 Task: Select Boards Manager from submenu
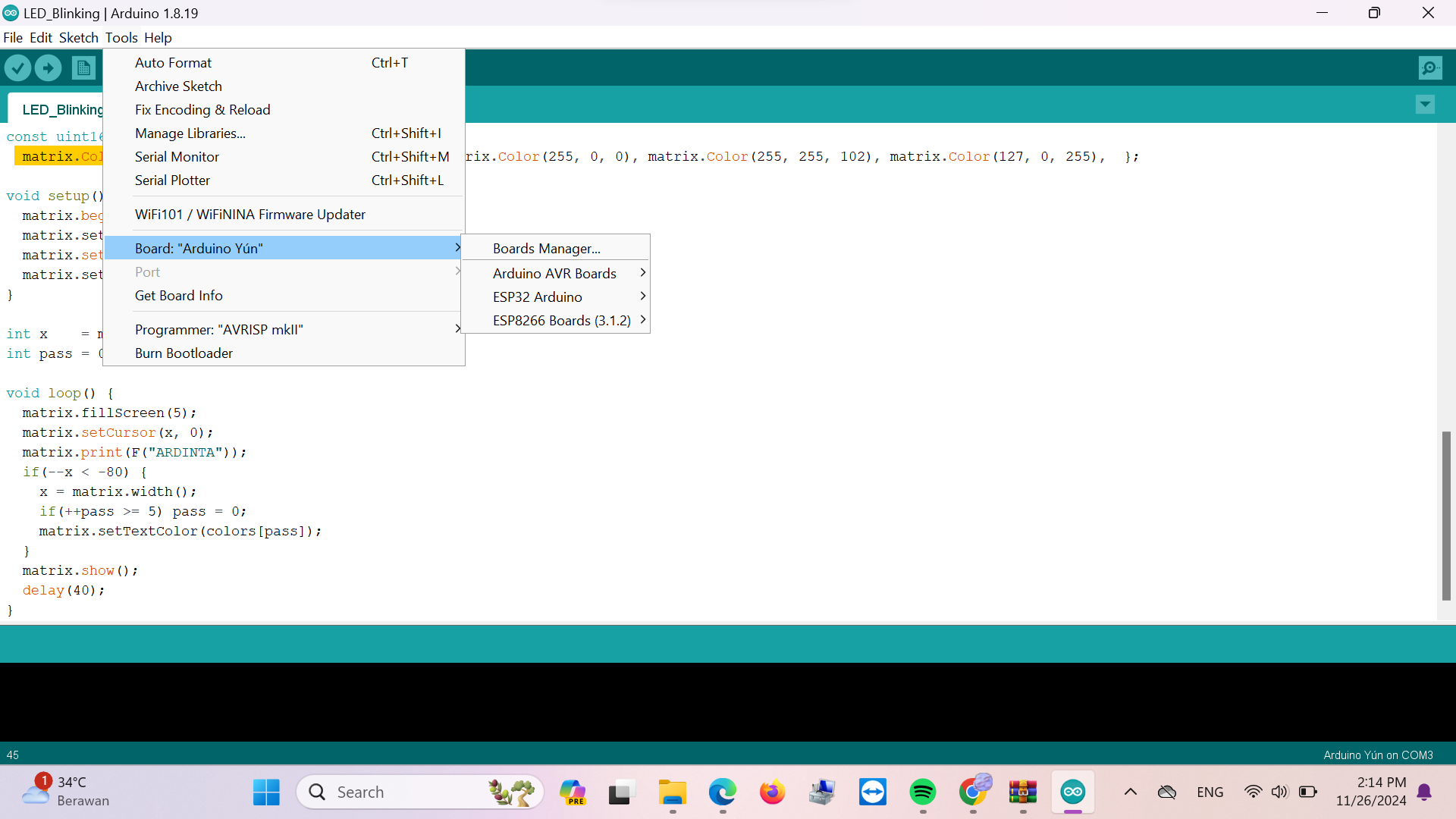point(546,248)
